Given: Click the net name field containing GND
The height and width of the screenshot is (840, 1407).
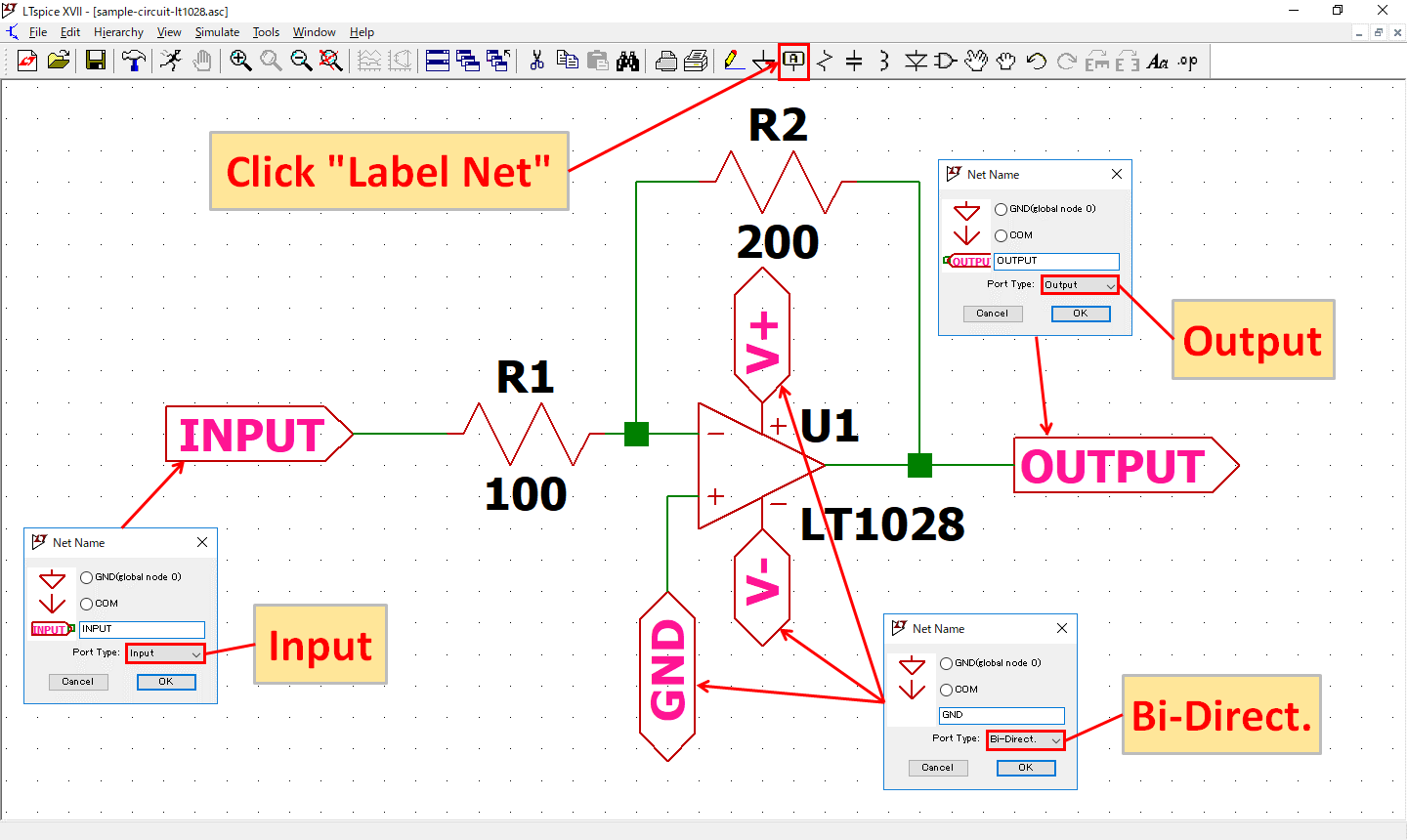Looking at the screenshot, I should coord(1002,715).
